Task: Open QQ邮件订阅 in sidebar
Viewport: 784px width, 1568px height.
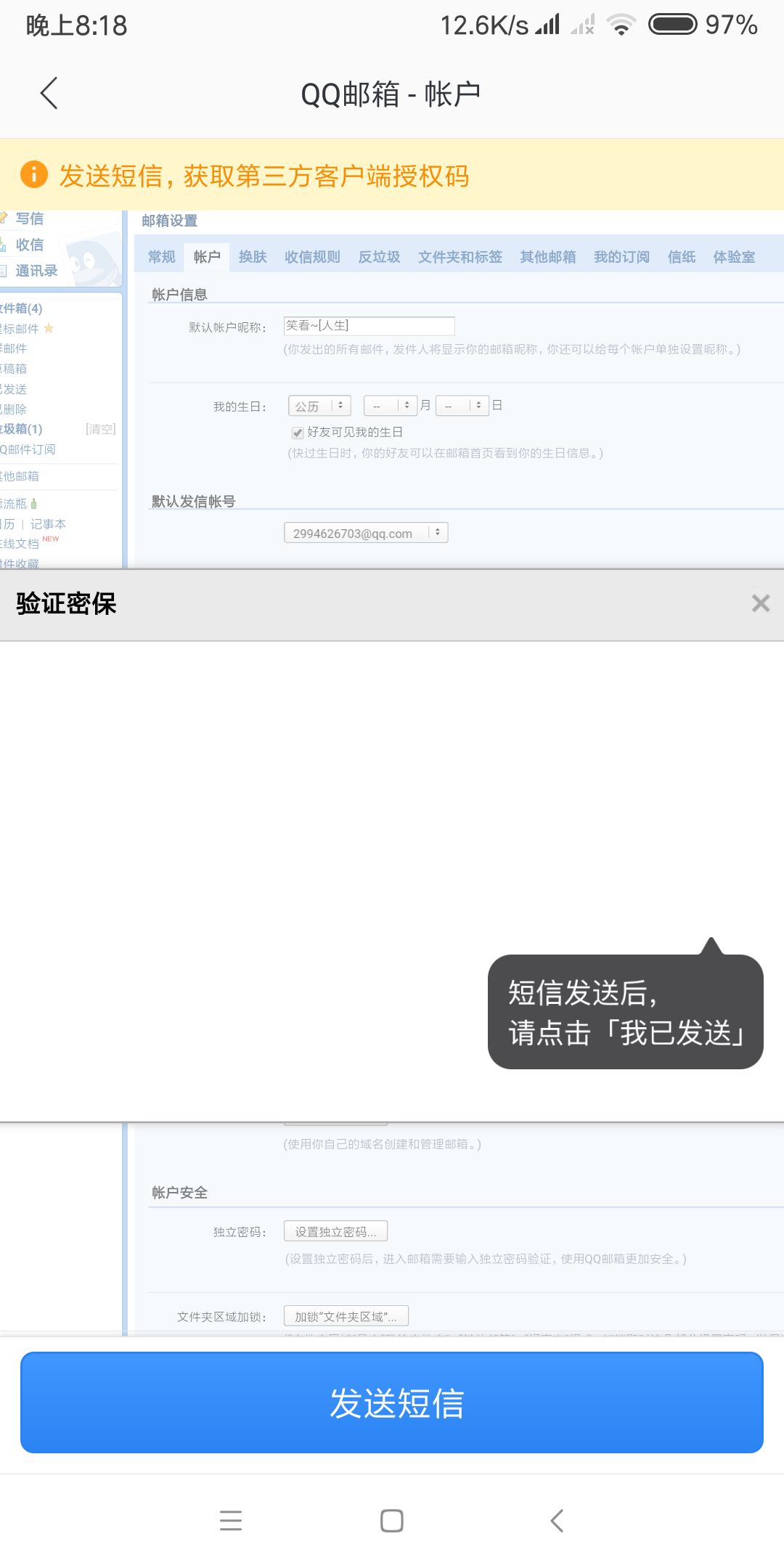Action: (x=28, y=449)
